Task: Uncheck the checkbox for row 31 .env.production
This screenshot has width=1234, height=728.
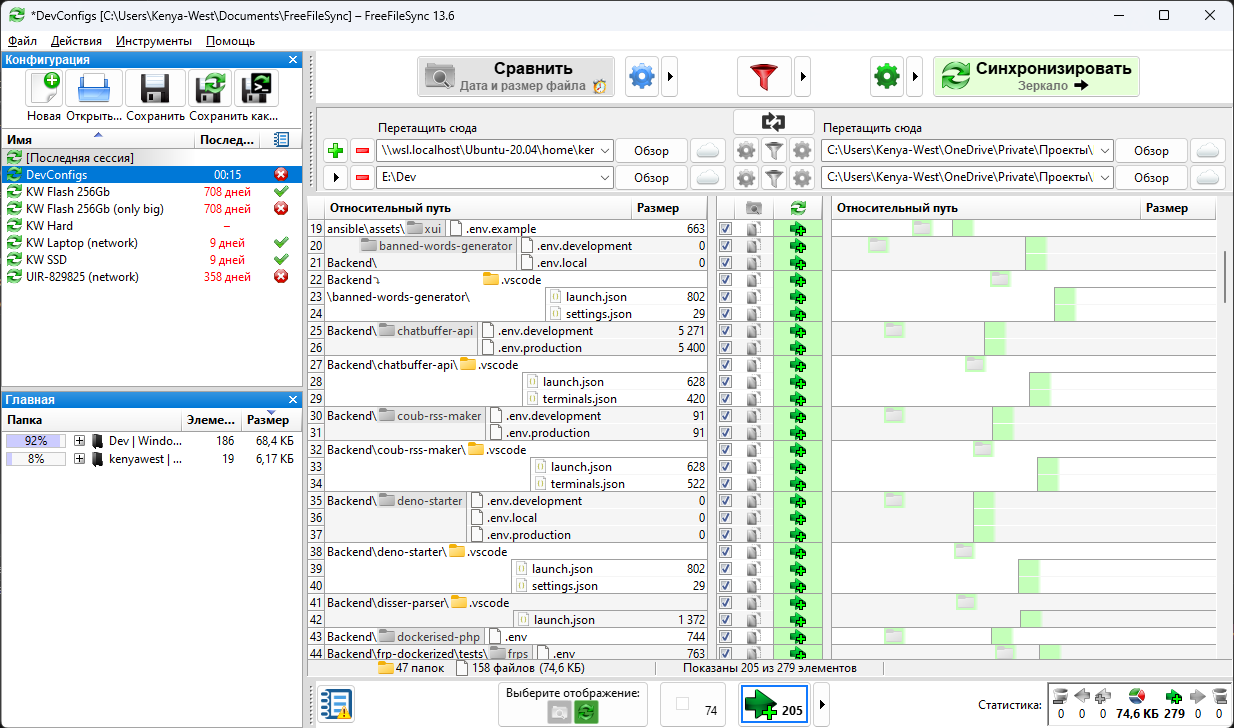Action: click(726, 433)
